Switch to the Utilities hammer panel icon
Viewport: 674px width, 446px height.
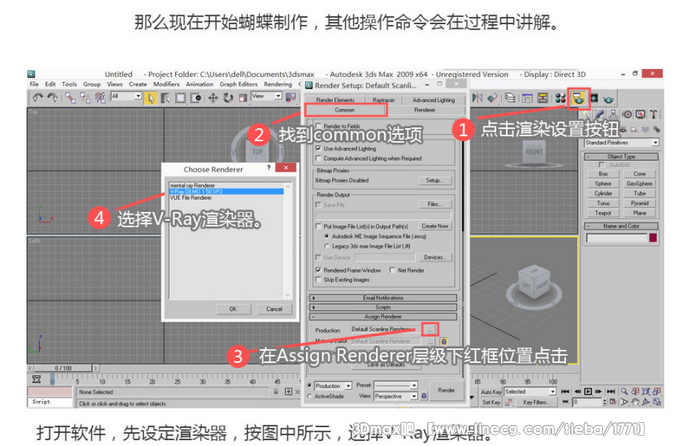(654, 114)
